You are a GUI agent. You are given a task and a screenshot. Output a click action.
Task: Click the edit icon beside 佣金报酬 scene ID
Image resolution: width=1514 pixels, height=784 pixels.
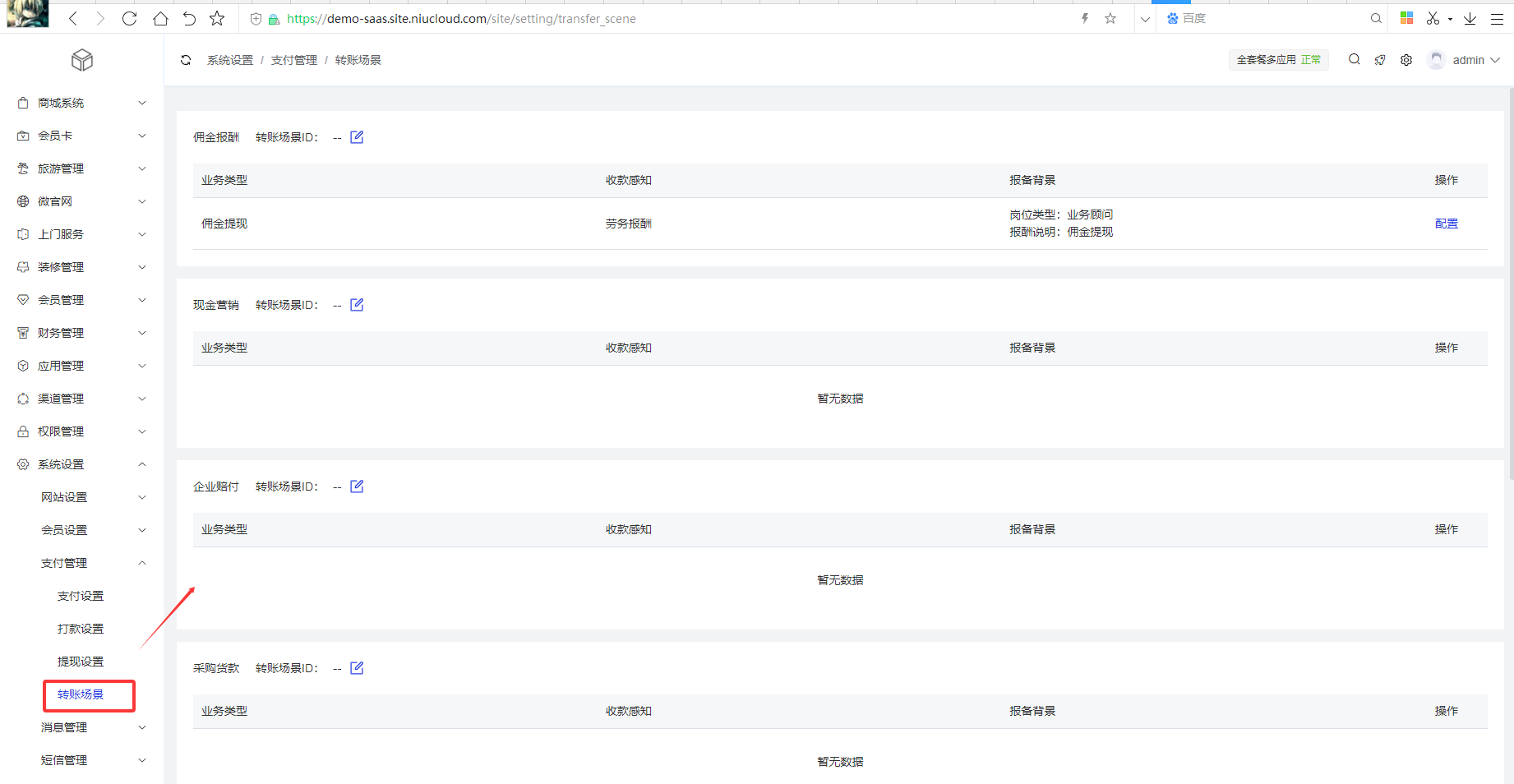[357, 137]
